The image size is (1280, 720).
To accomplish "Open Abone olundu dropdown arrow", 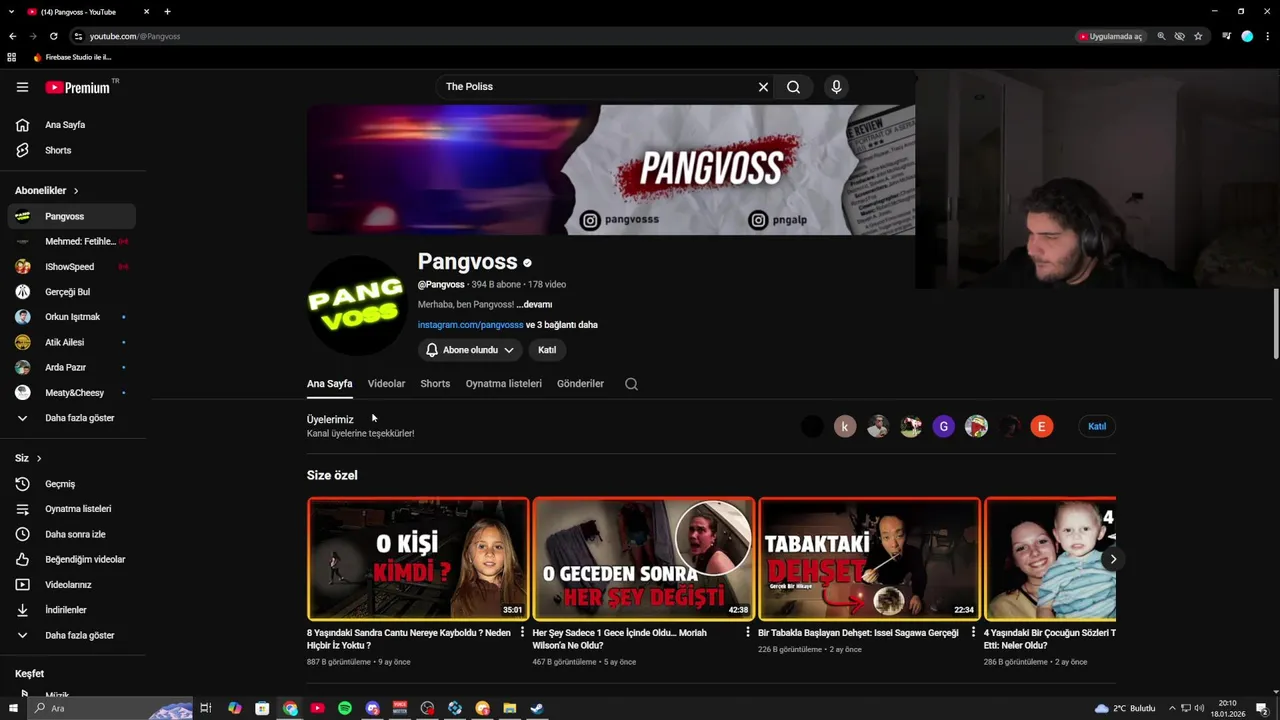I will tap(509, 350).
